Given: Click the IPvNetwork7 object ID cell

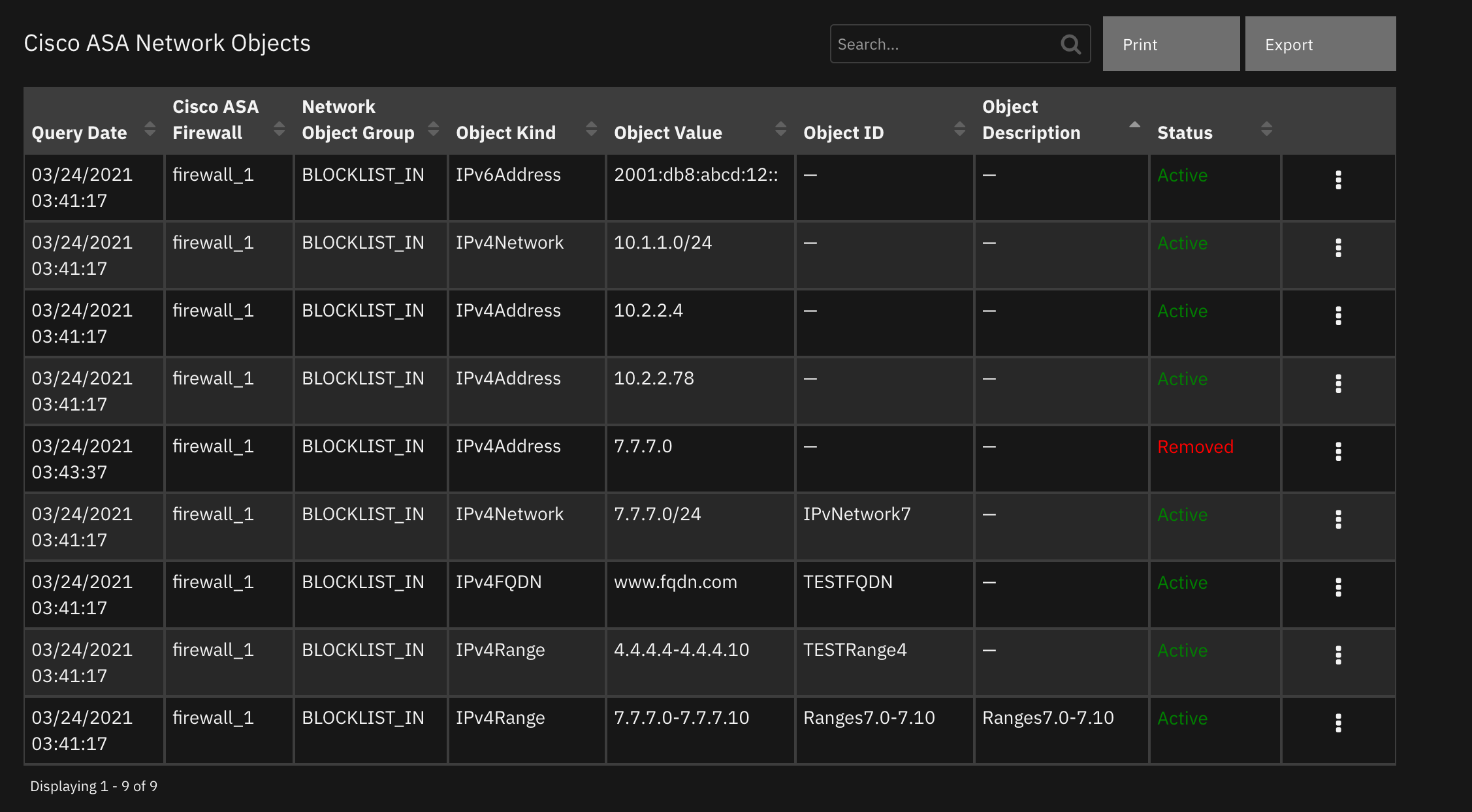Looking at the screenshot, I should 884,527.
